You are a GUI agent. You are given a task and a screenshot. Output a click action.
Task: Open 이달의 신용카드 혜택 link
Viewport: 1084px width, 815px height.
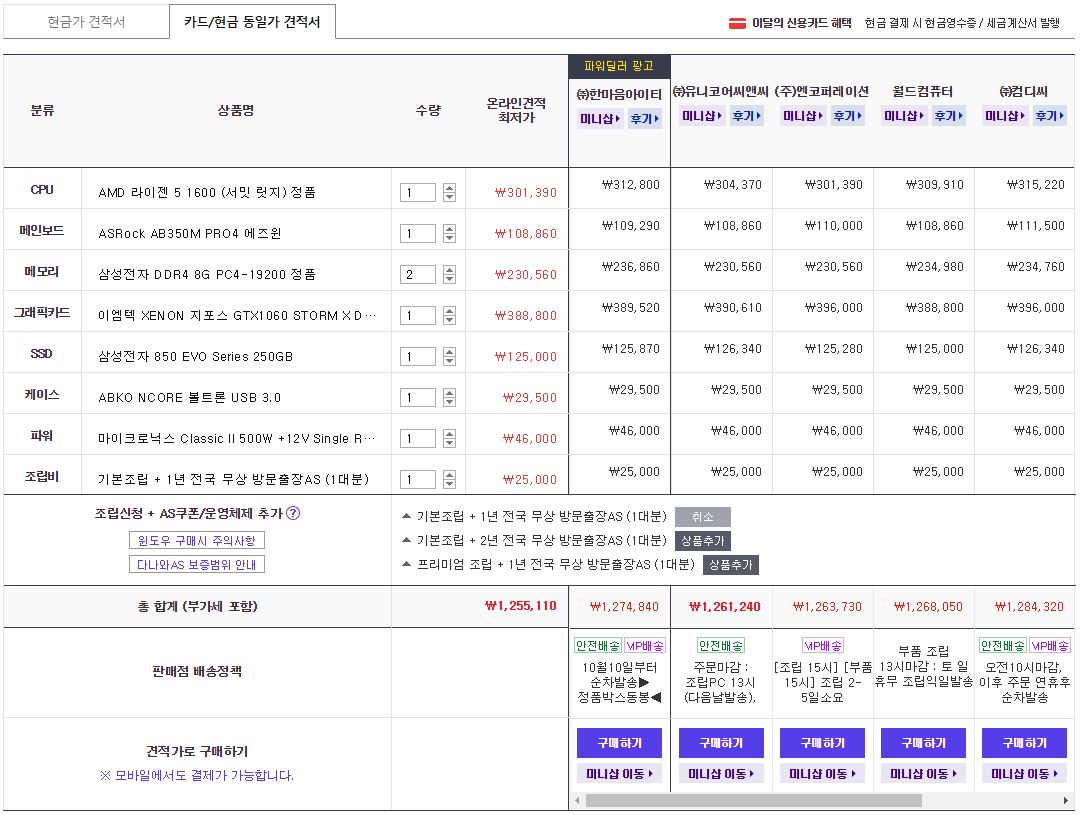coord(802,23)
